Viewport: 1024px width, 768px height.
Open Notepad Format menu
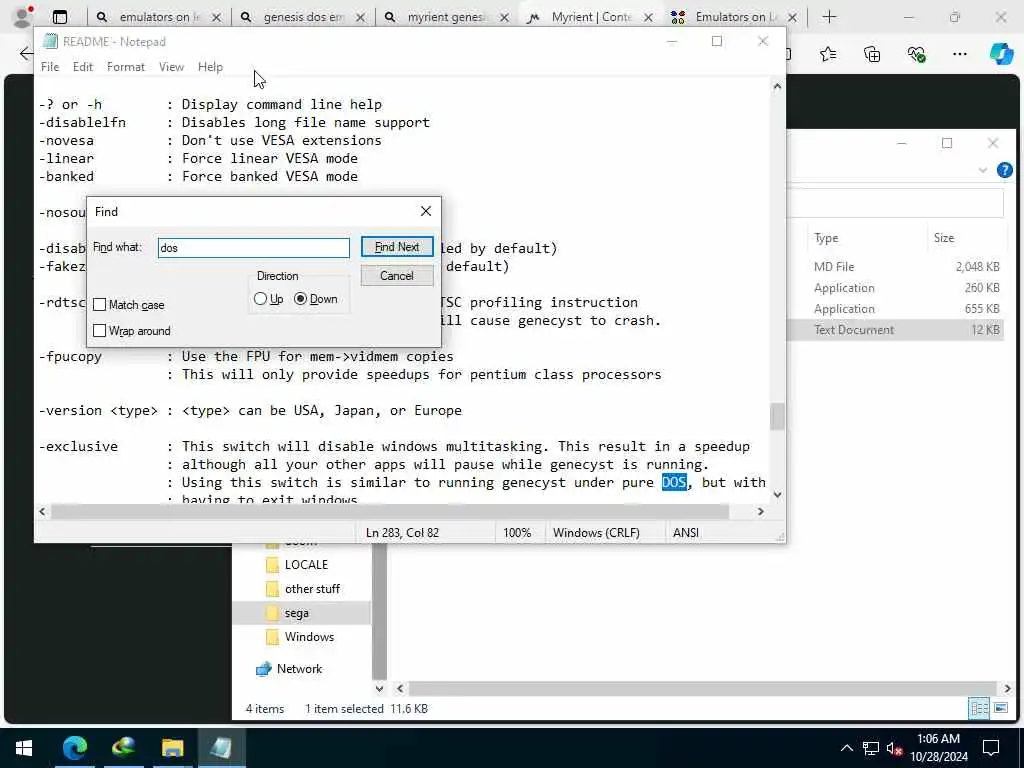pyautogui.click(x=126, y=67)
